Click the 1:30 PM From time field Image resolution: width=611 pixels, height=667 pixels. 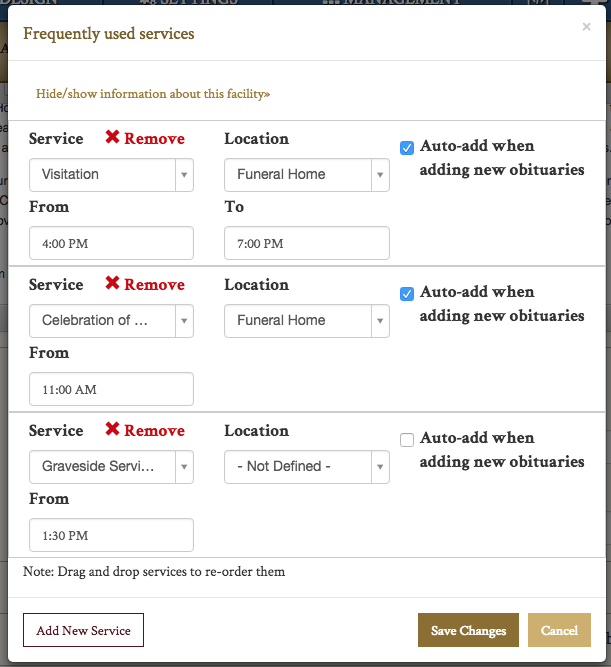(x=111, y=535)
